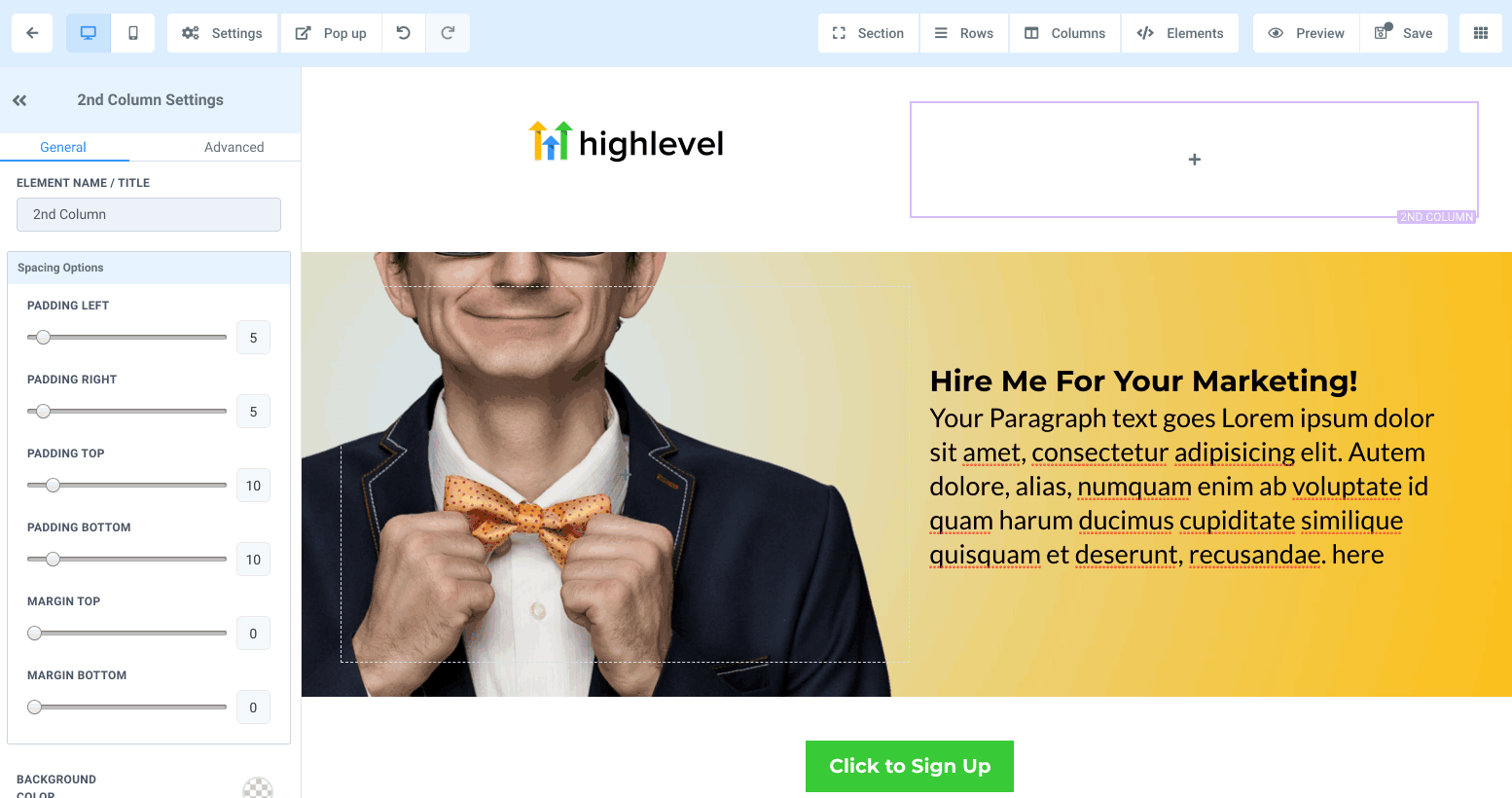
Task: Click the Save button
Action: point(1404,33)
